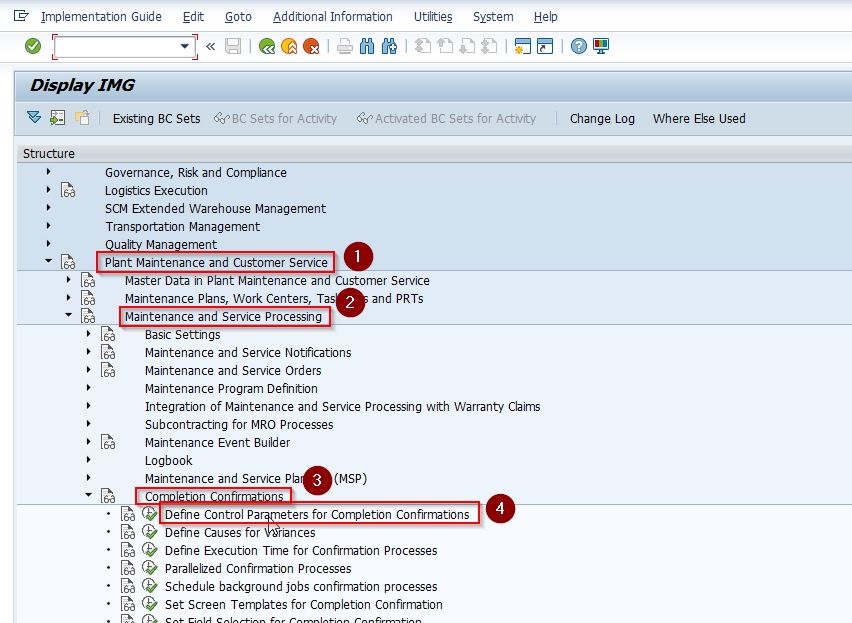Image resolution: width=852 pixels, height=623 pixels.
Task: Select Define Execution Time for Confirmation Processes
Action: click(x=301, y=550)
